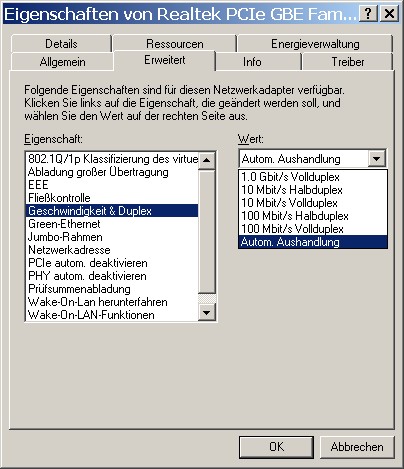Select PHY autom. deaktivieren property
The image size is (404, 469).
click(x=112, y=276)
